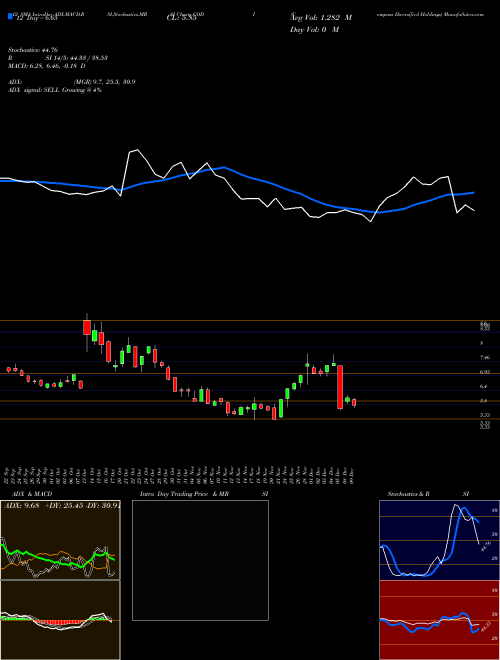Image resolution: width=500 pixels, height=660 pixels.
Task: Click the blue 12-day SMA legend square
Action: 10,16
